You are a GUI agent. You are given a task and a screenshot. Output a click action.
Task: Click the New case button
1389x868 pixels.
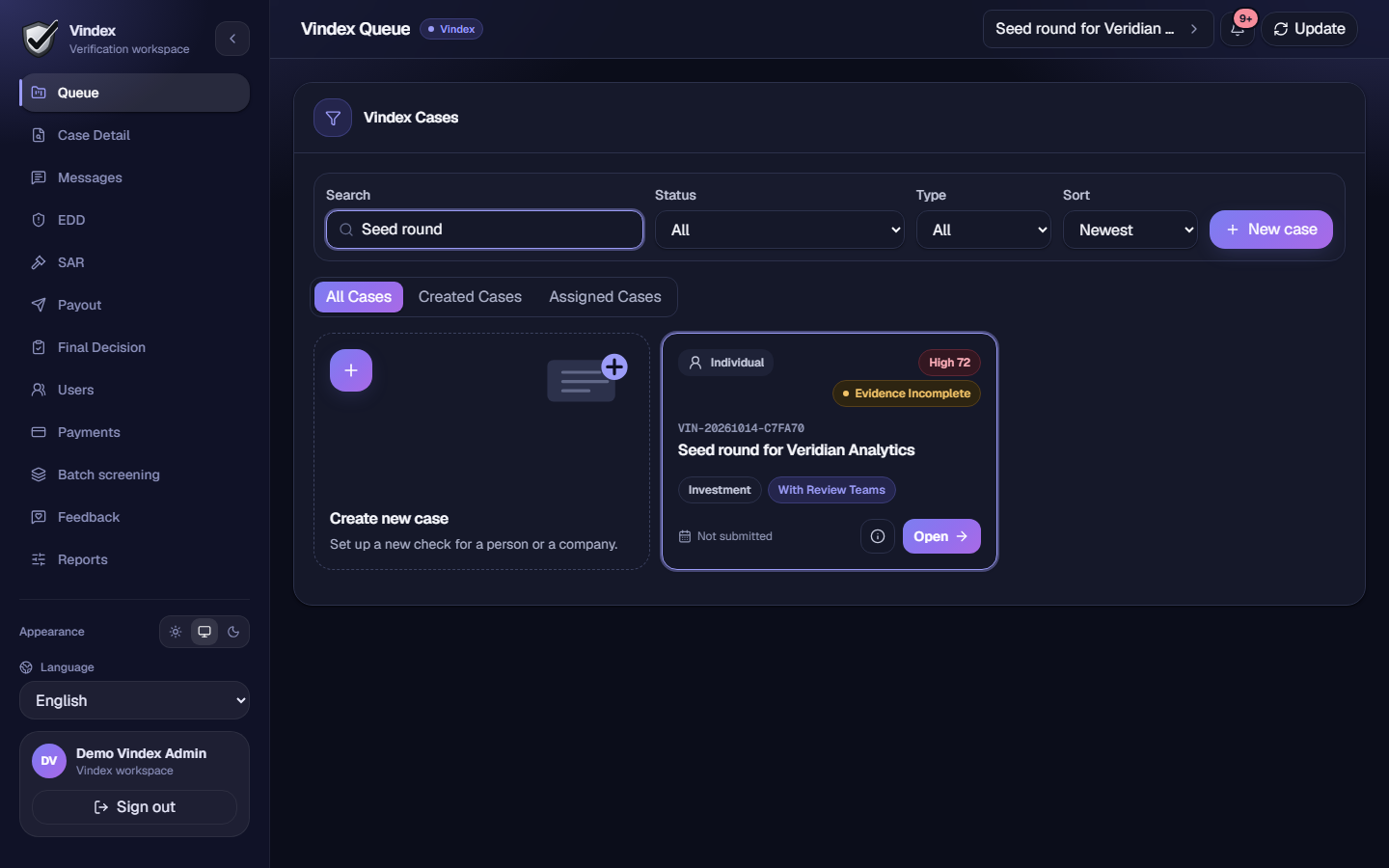[1271, 230]
